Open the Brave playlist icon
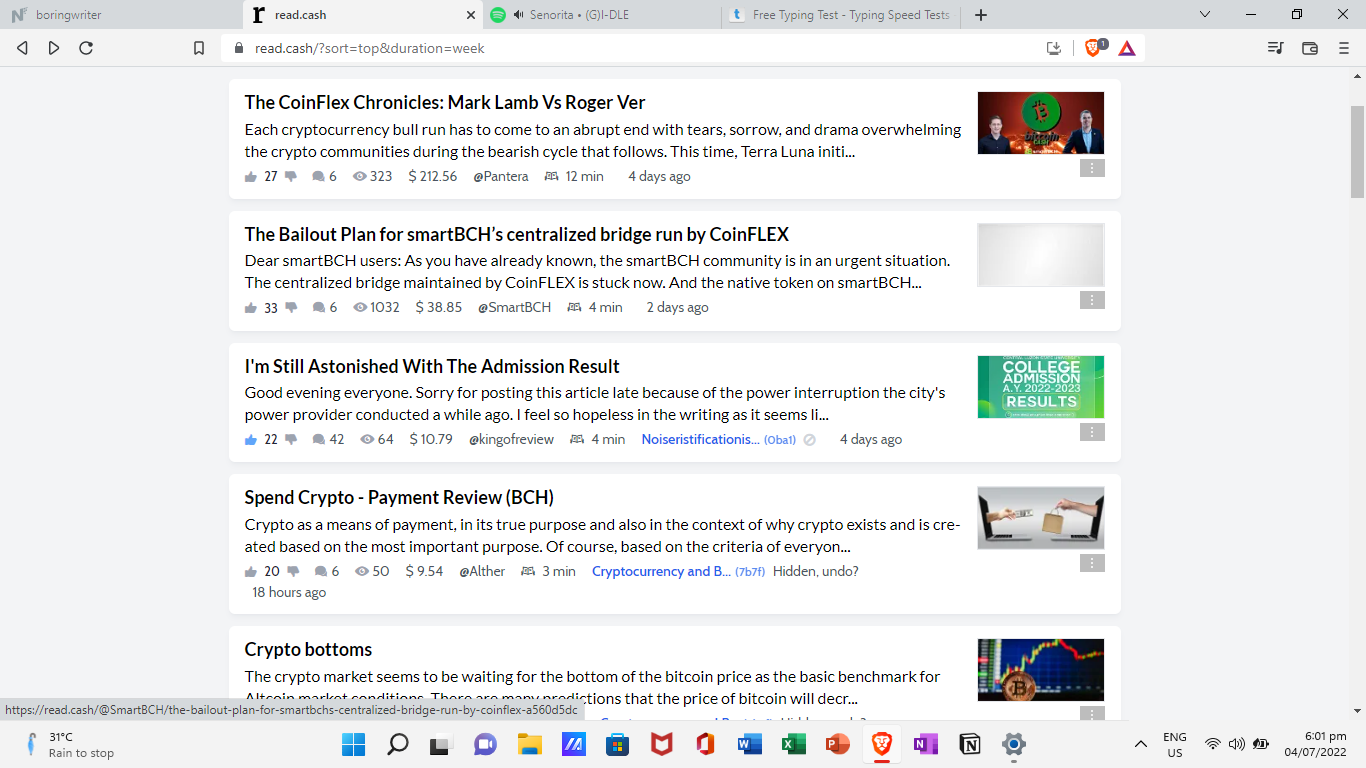 pyautogui.click(x=1275, y=48)
